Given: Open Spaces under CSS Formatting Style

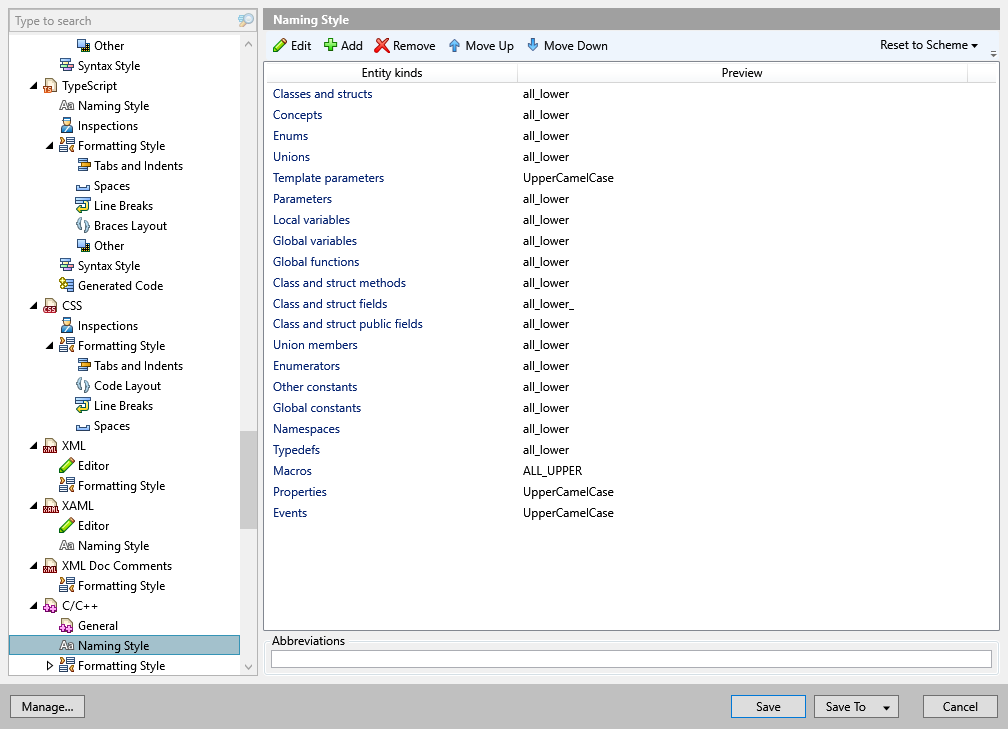Looking at the screenshot, I should click(x=111, y=425).
